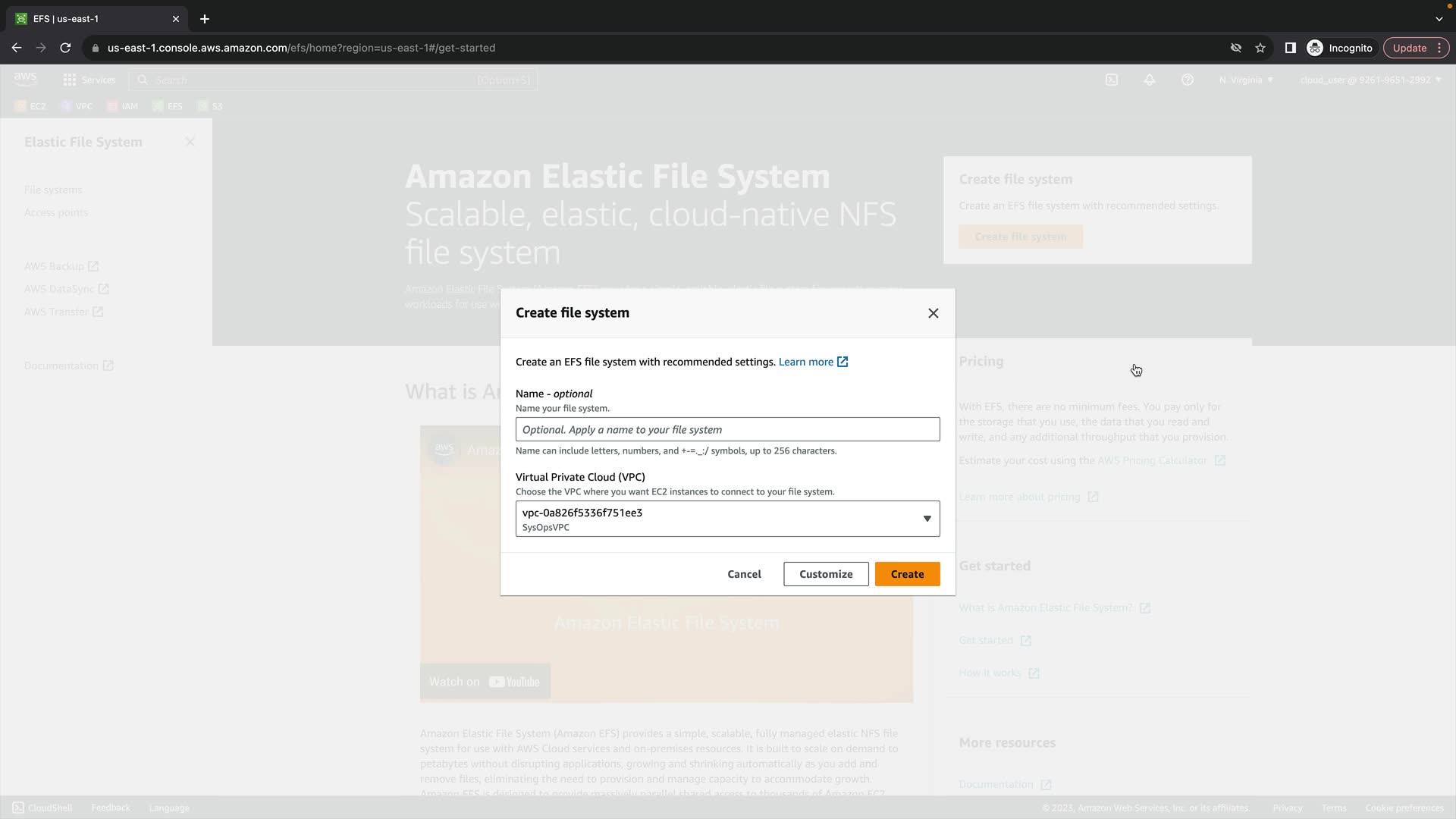Click the help question mark icon
This screenshot has width=1456, height=819.
click(x=1188, y=80)
